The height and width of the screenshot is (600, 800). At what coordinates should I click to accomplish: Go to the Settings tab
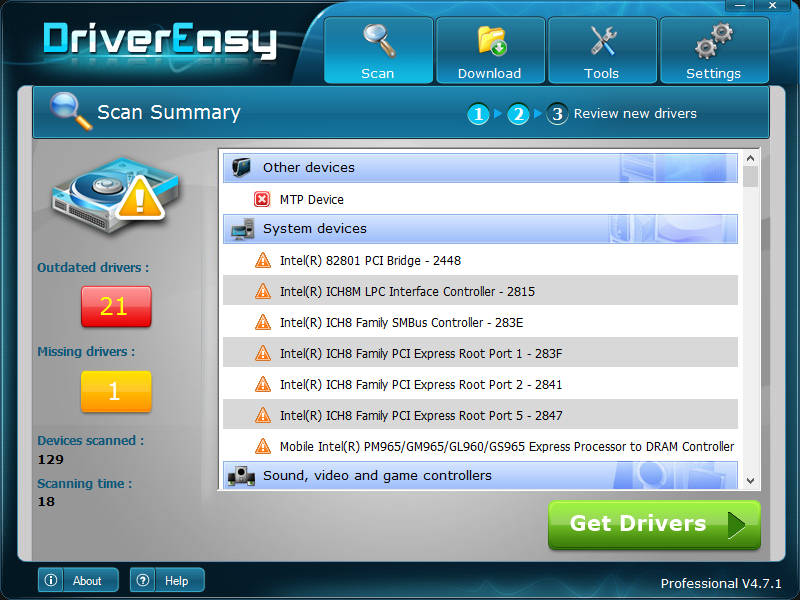coord(714,50)
